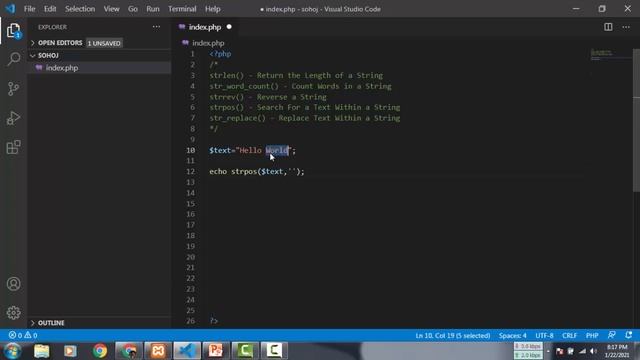Open the File menu

click(x=29, y=9)
